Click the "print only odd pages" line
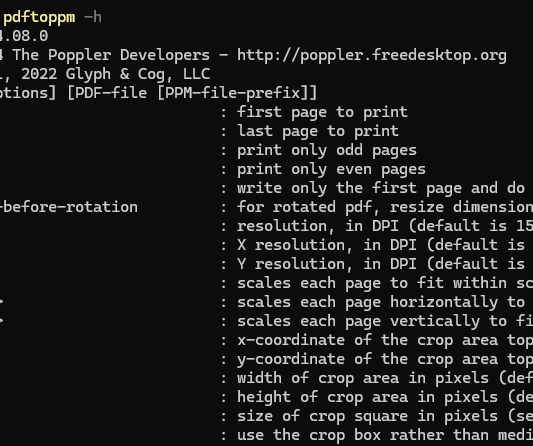This screenshot has height=446, width=533. tap(327, 150)
